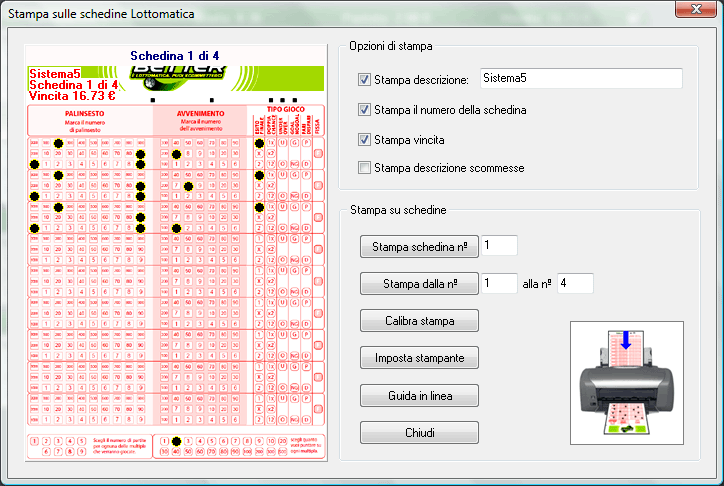Click the 'Schedina 1 di 4' preview heading
The image size is (724, 486).
[174, 54]
